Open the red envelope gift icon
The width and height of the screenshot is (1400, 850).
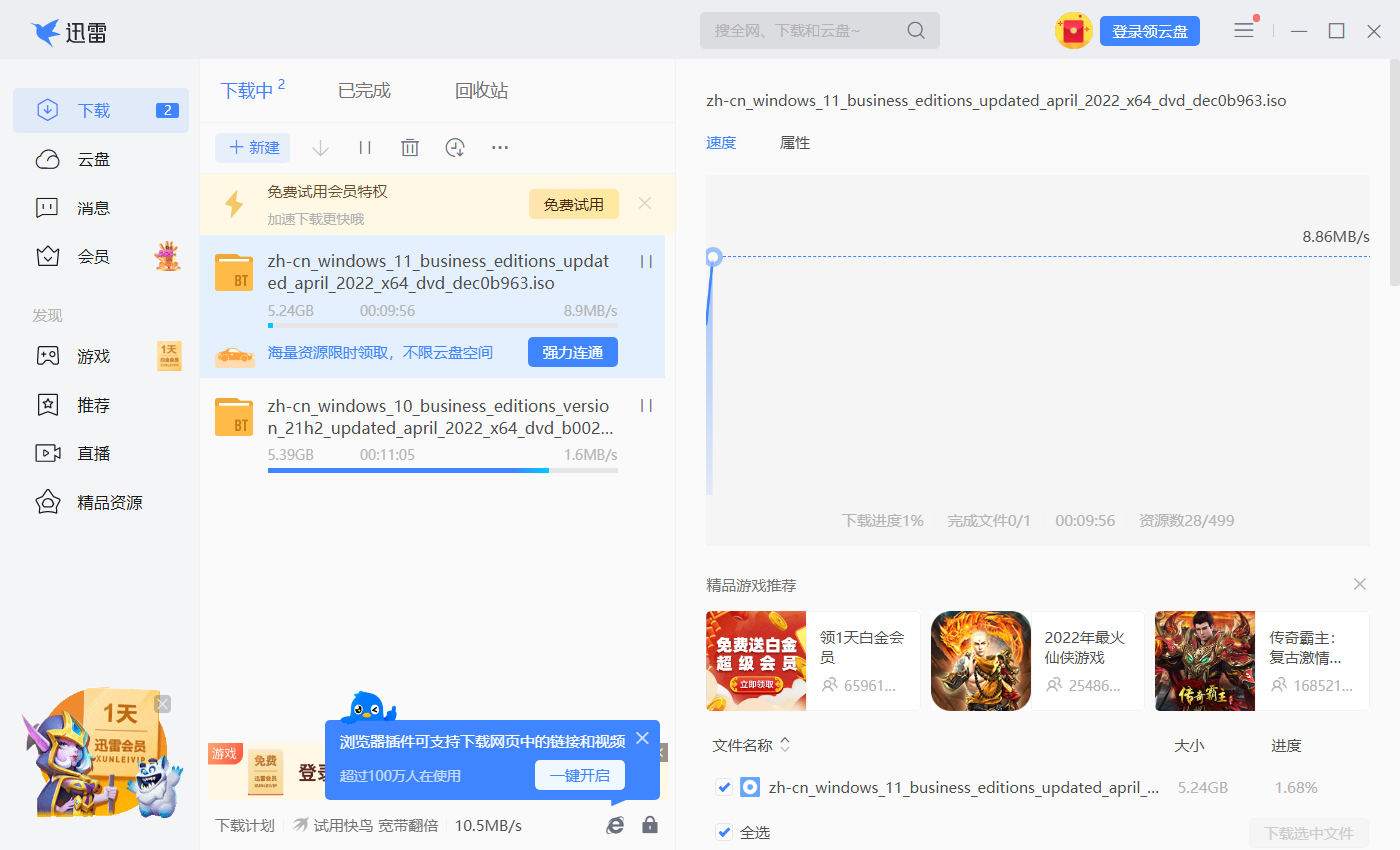1073,31
